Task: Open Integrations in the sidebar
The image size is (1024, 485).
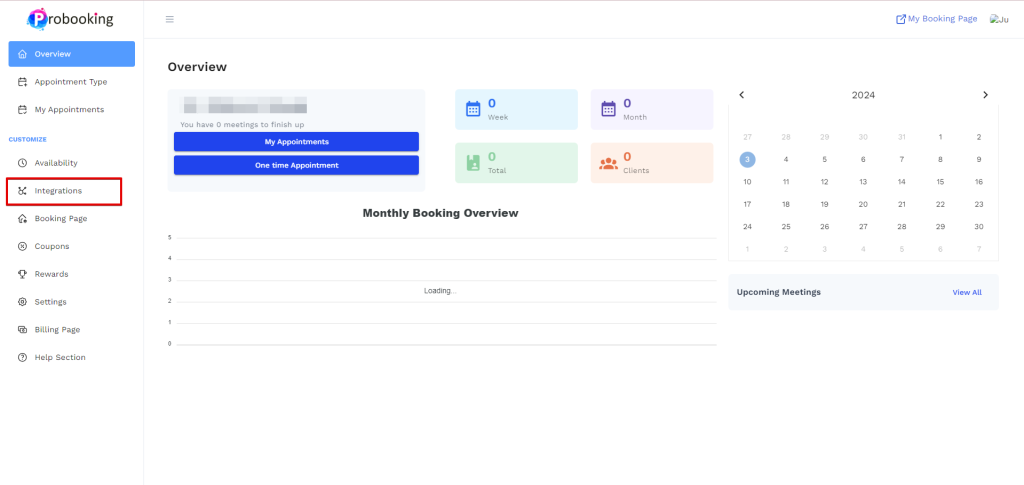Action: point(58,190)
